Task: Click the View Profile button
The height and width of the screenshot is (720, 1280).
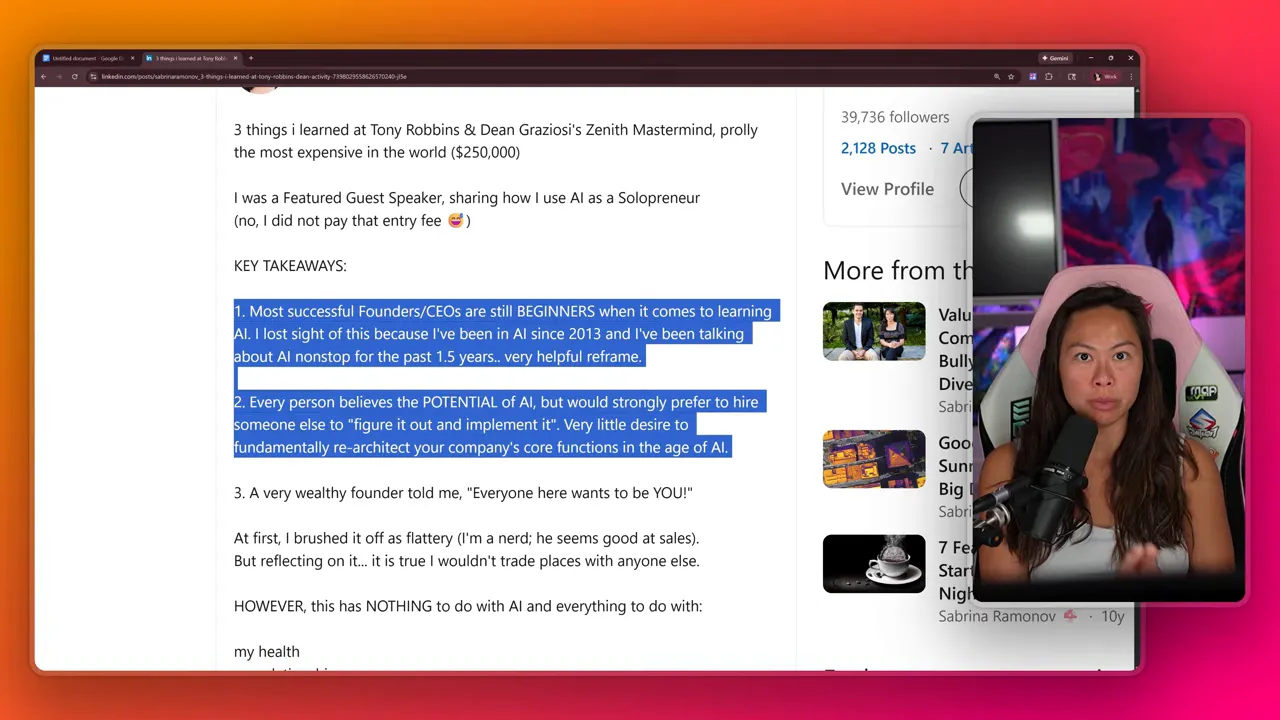Action: tap(887, 189)
